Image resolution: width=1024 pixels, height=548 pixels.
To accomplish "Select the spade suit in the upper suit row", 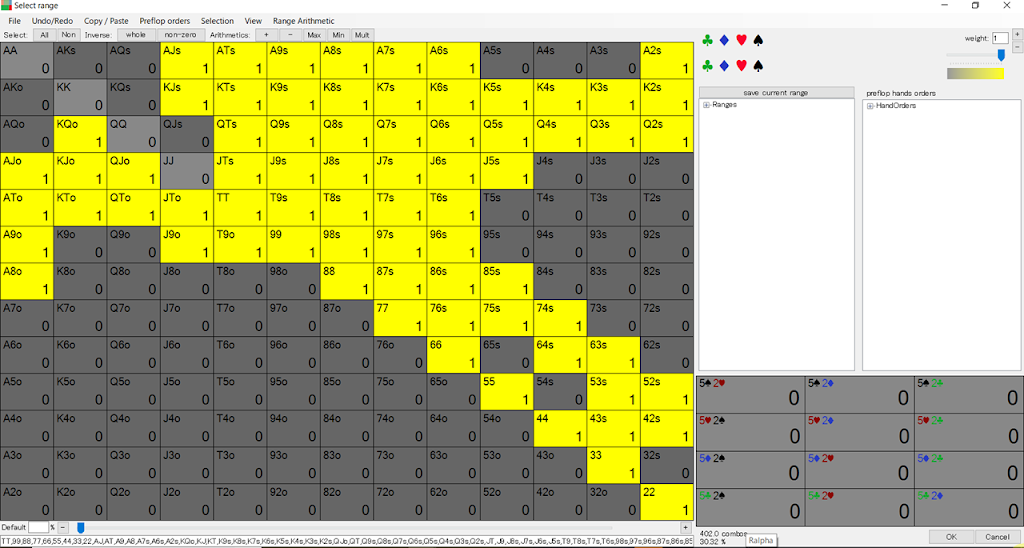I will [758, 40].
